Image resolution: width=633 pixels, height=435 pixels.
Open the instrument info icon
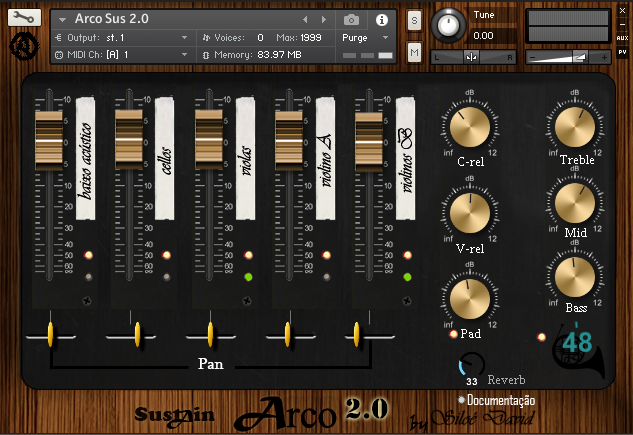pos(381,19)
